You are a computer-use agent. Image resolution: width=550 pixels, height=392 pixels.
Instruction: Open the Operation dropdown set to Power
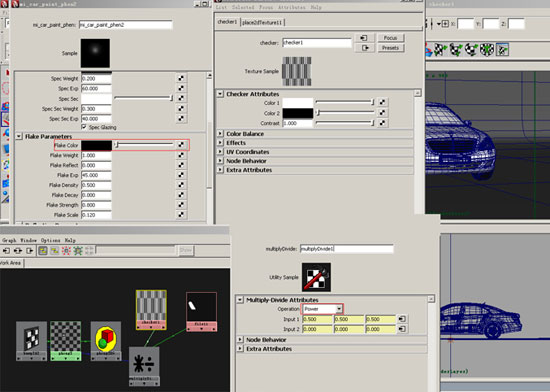pyautogui.click(x=322, y=309)
